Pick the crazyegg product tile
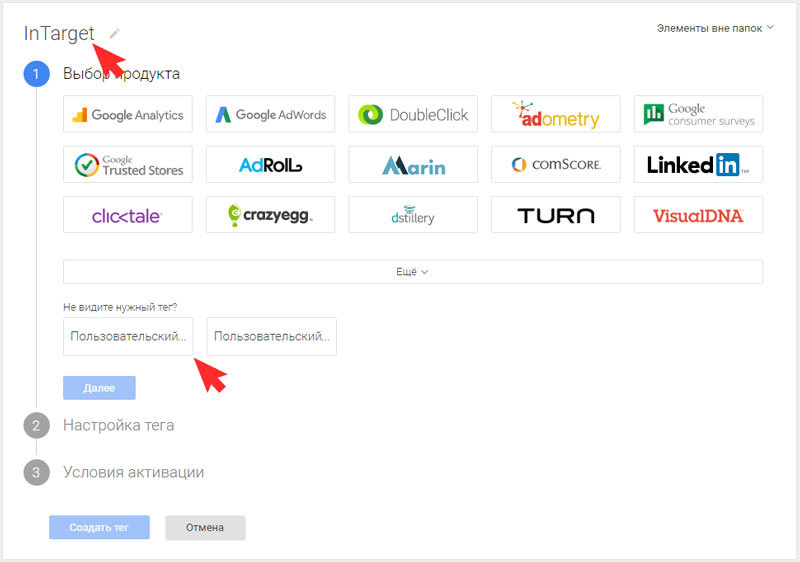Viewport: 800px width, 562px height. pos(270,215)
